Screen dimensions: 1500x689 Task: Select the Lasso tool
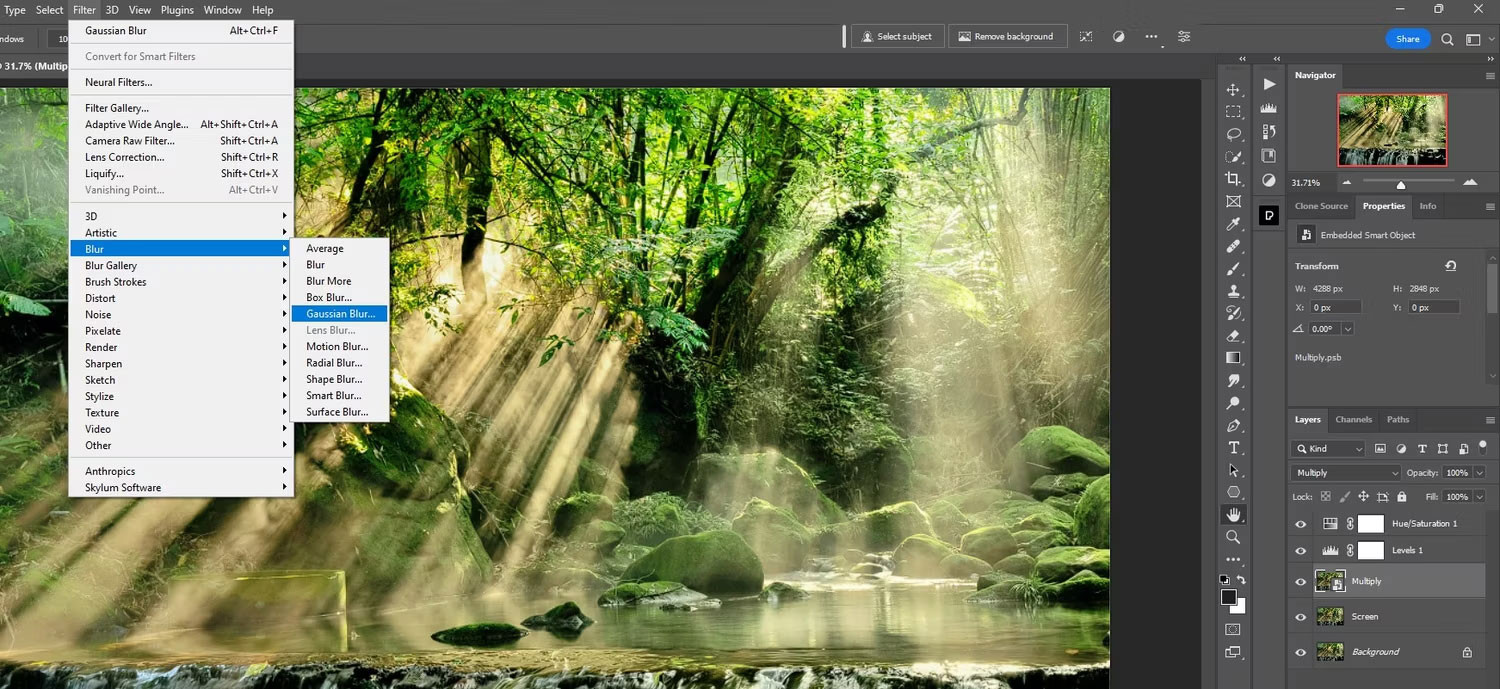tap(1233, 134)
